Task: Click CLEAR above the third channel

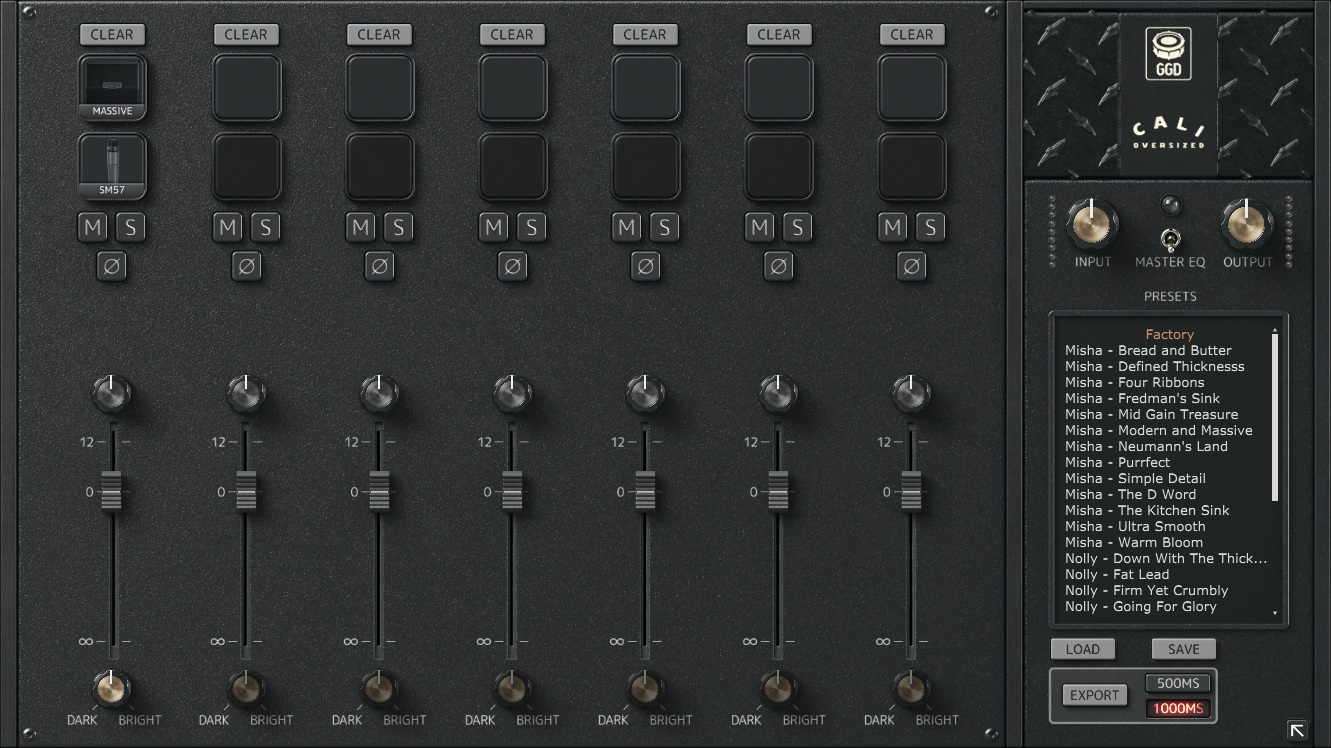Action: (x=379, y=34)
